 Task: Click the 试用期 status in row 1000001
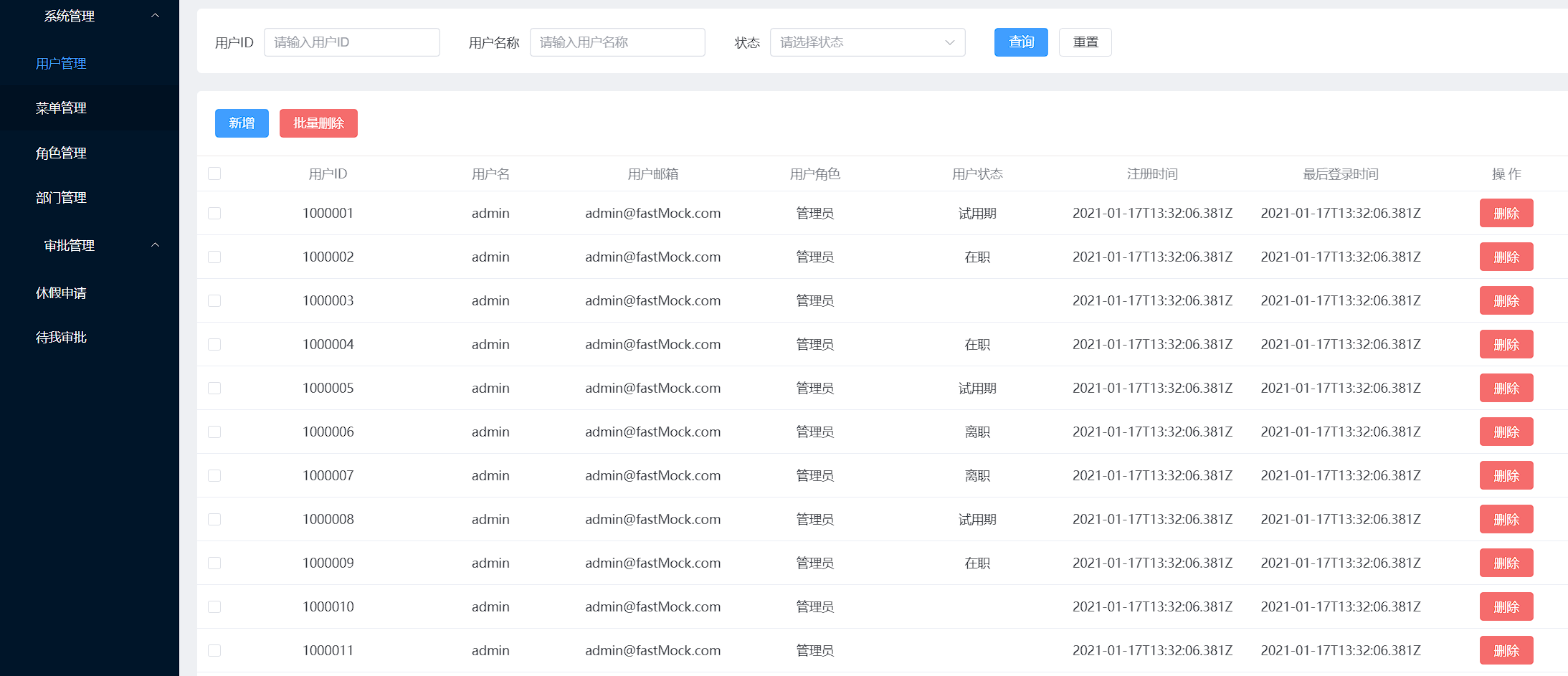[x=977, y=213]
